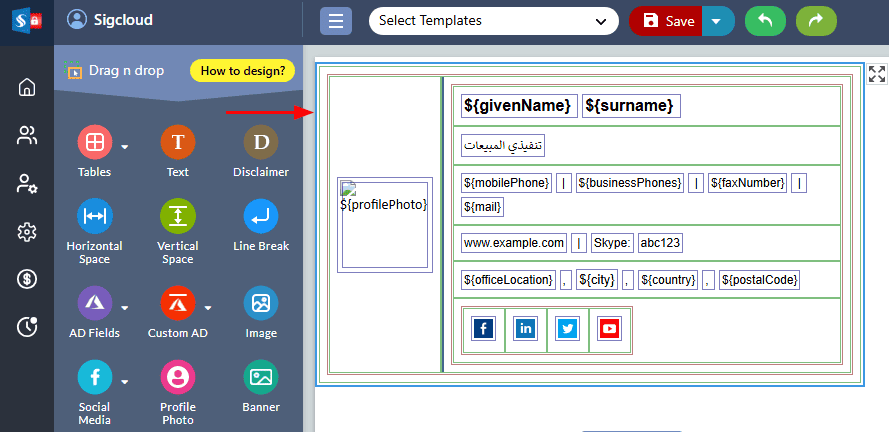Click the Save button
The width and height of the screenshot is (889, 432).
pos(668,21)
